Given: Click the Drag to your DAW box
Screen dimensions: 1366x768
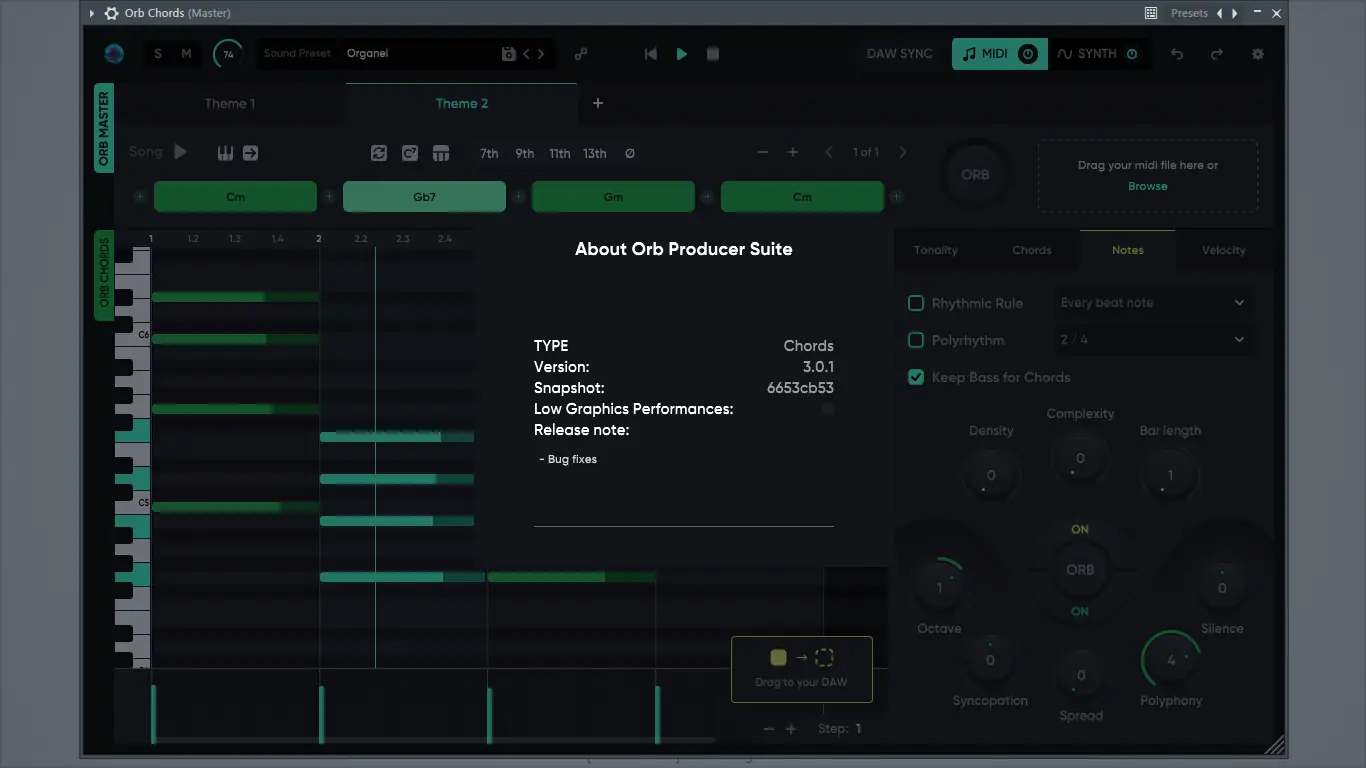Looking at the screenshot, I should click(802, 669).
